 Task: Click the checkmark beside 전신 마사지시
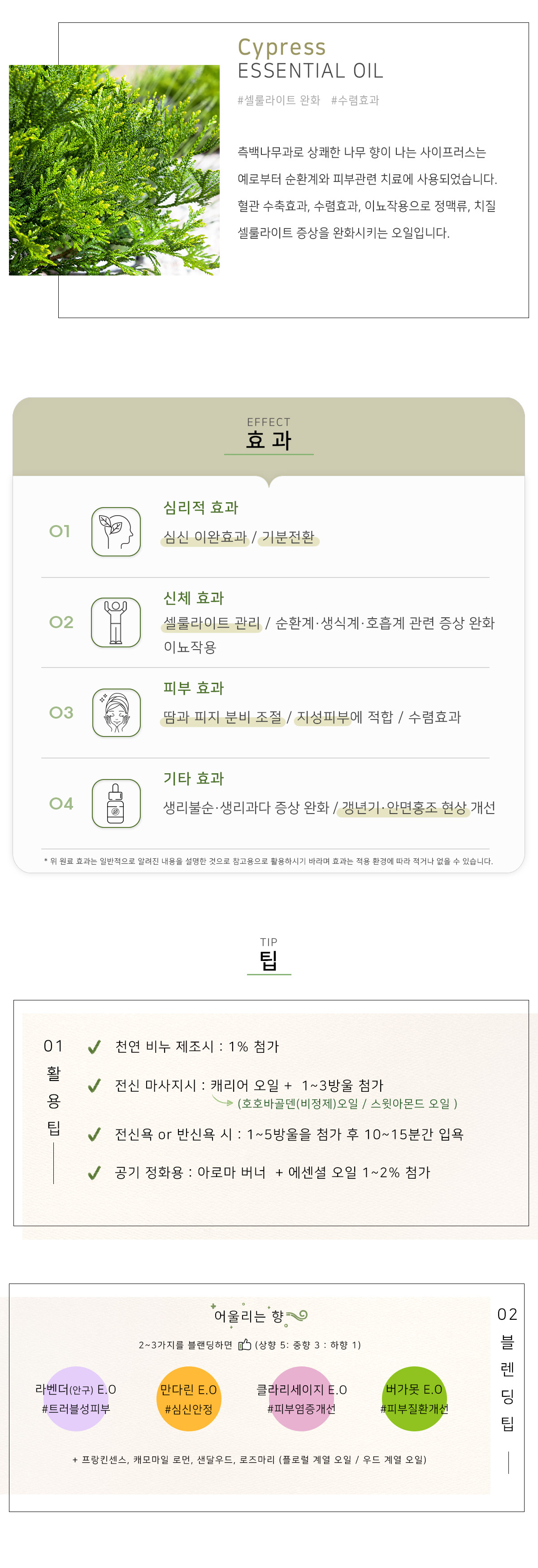pos(95,1086)
